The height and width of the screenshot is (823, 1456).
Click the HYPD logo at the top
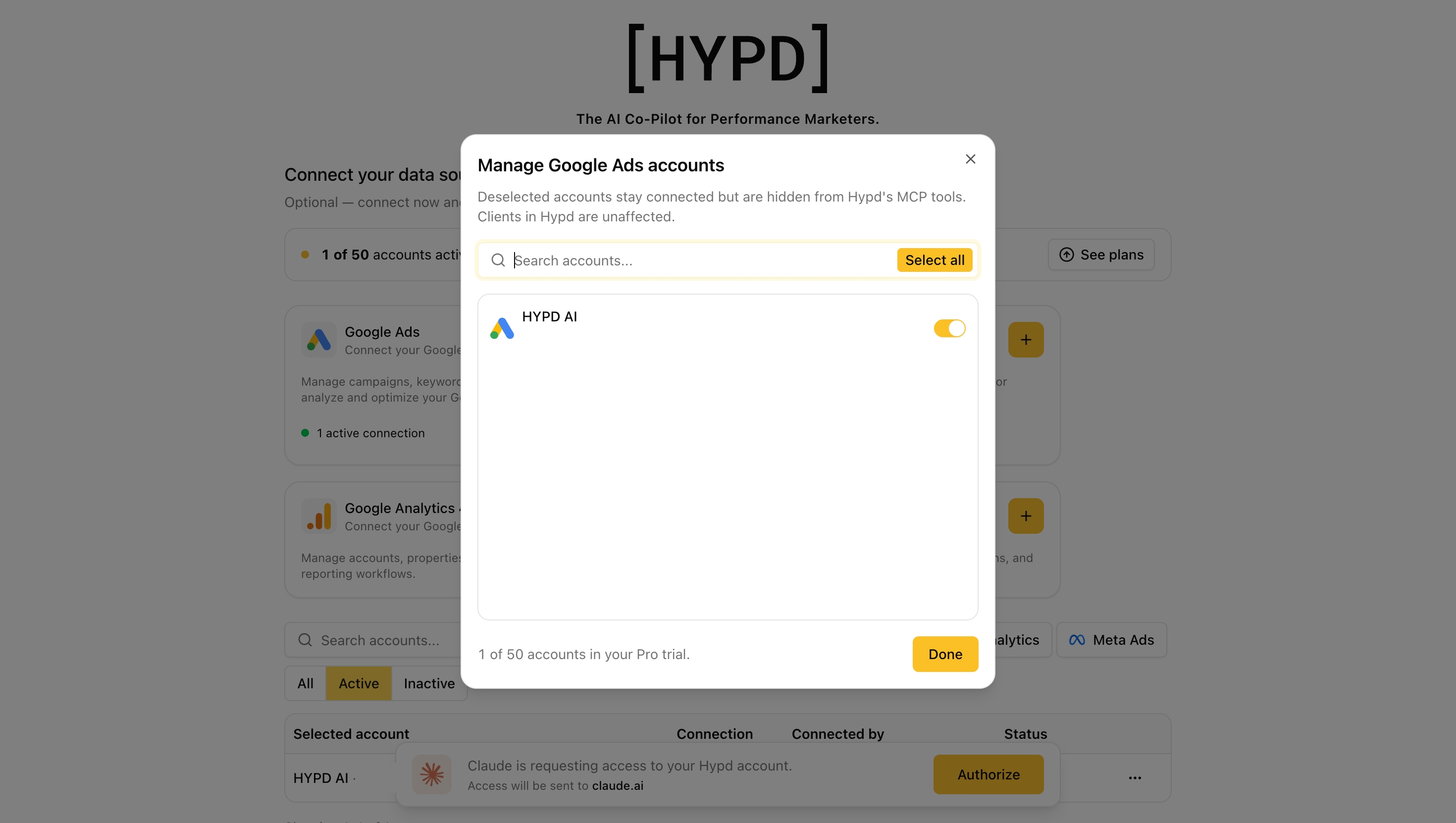coord(728,58)
